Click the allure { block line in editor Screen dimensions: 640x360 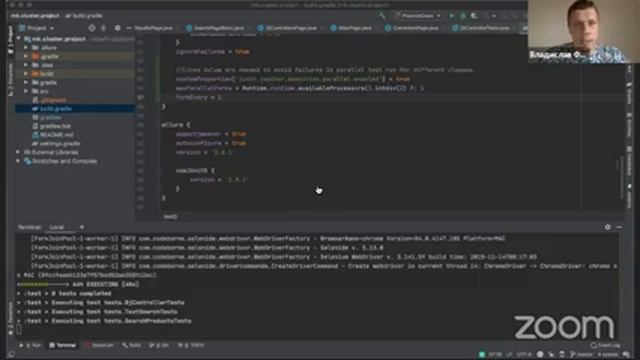click(176, 125)
